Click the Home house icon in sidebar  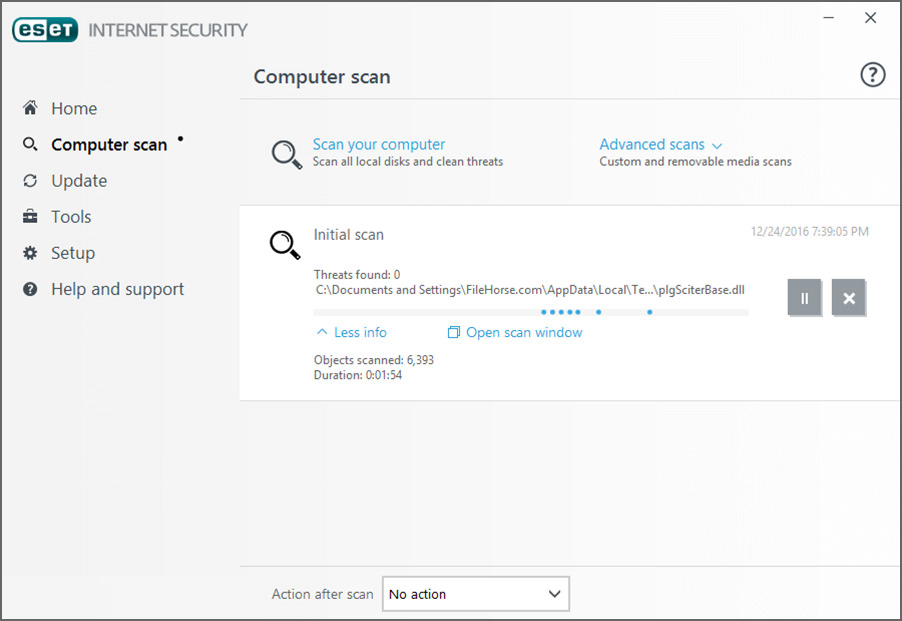pos(30,108)
